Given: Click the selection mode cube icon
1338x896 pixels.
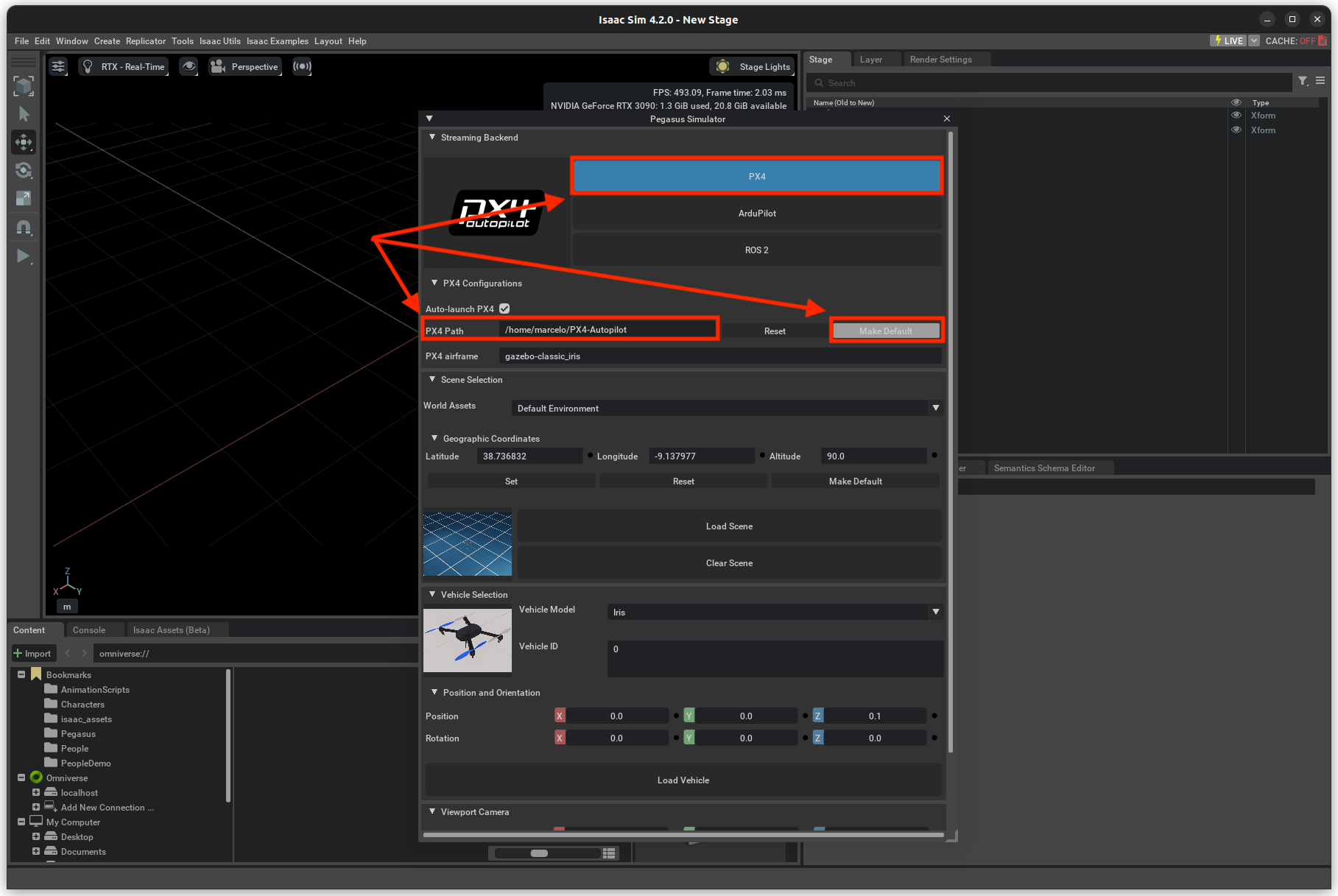Looking at the screenshot, I should 24,86.
